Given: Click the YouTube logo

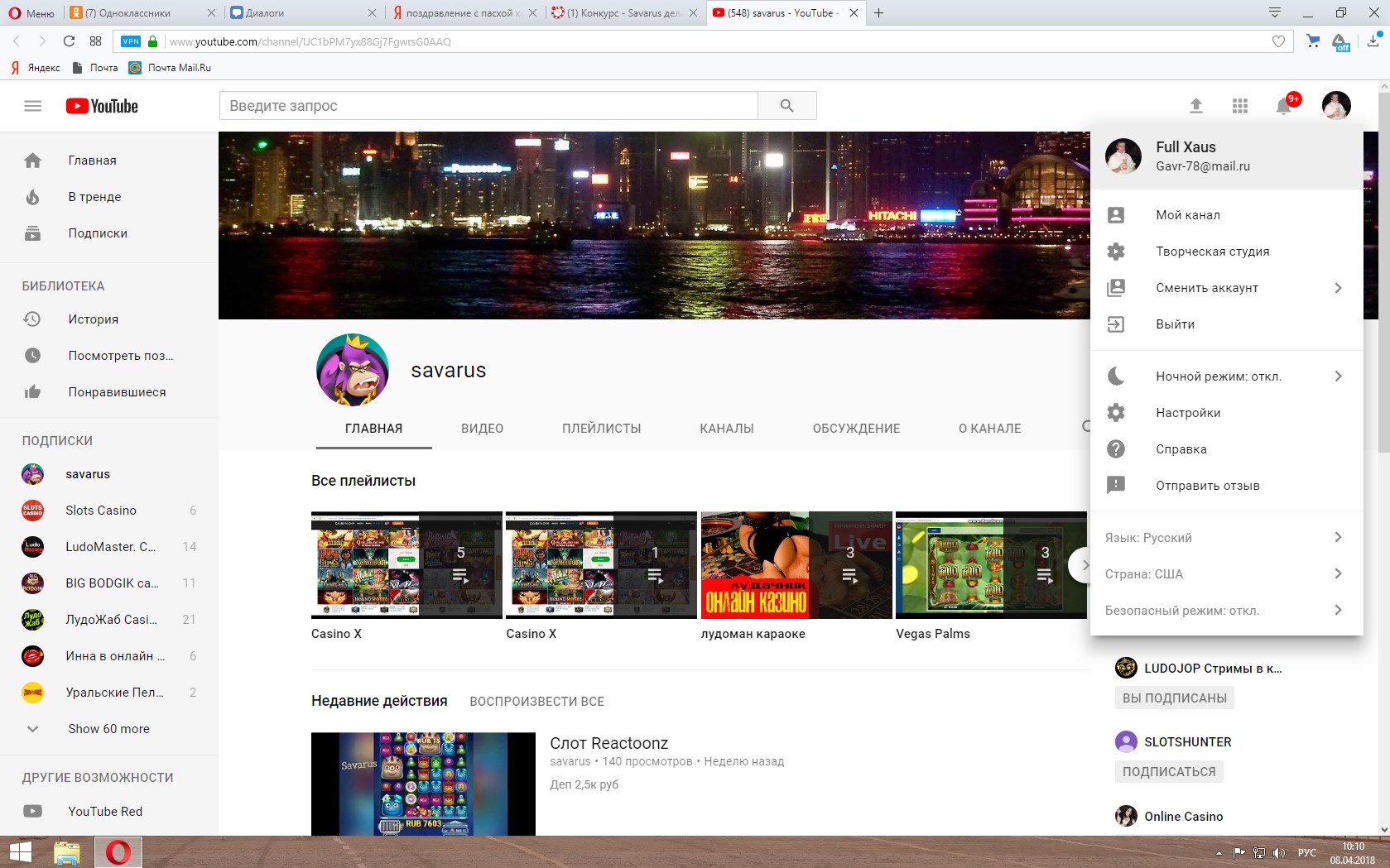Looking at the screenshot, I should (102, 106).
